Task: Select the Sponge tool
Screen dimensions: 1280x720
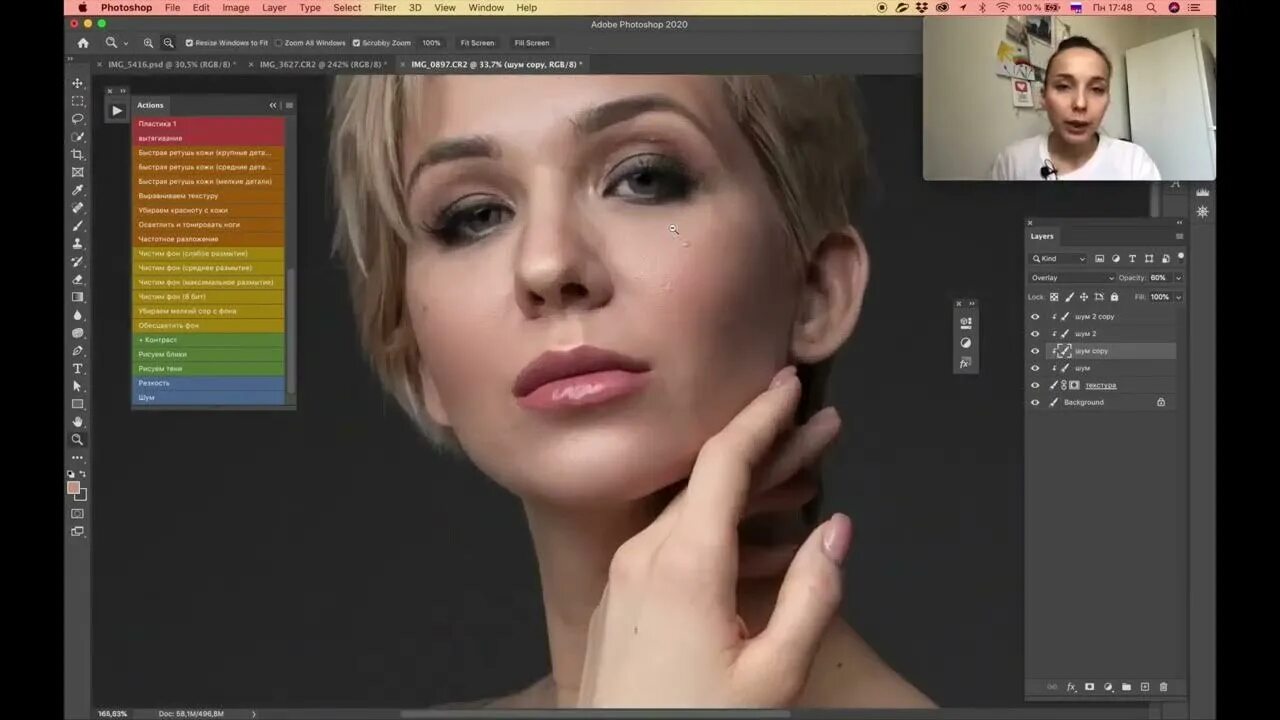Action: pyautogui.click(x=77, y=333)
